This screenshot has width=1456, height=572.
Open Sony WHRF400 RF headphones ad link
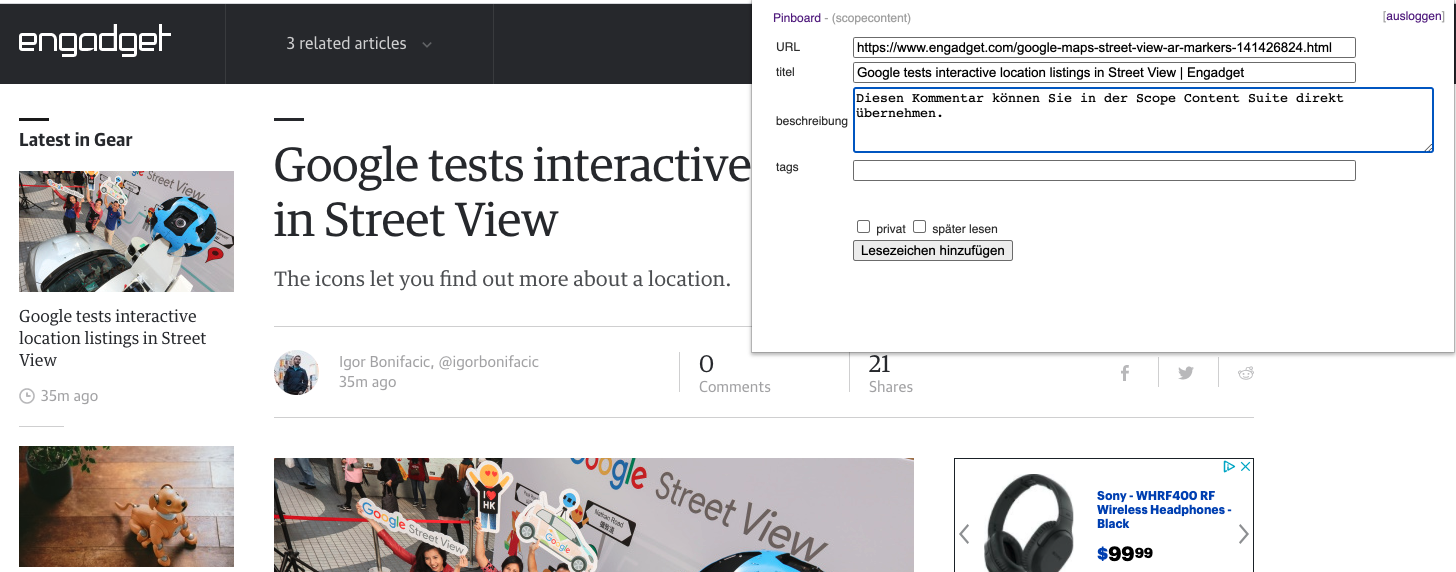[1165, 510]
